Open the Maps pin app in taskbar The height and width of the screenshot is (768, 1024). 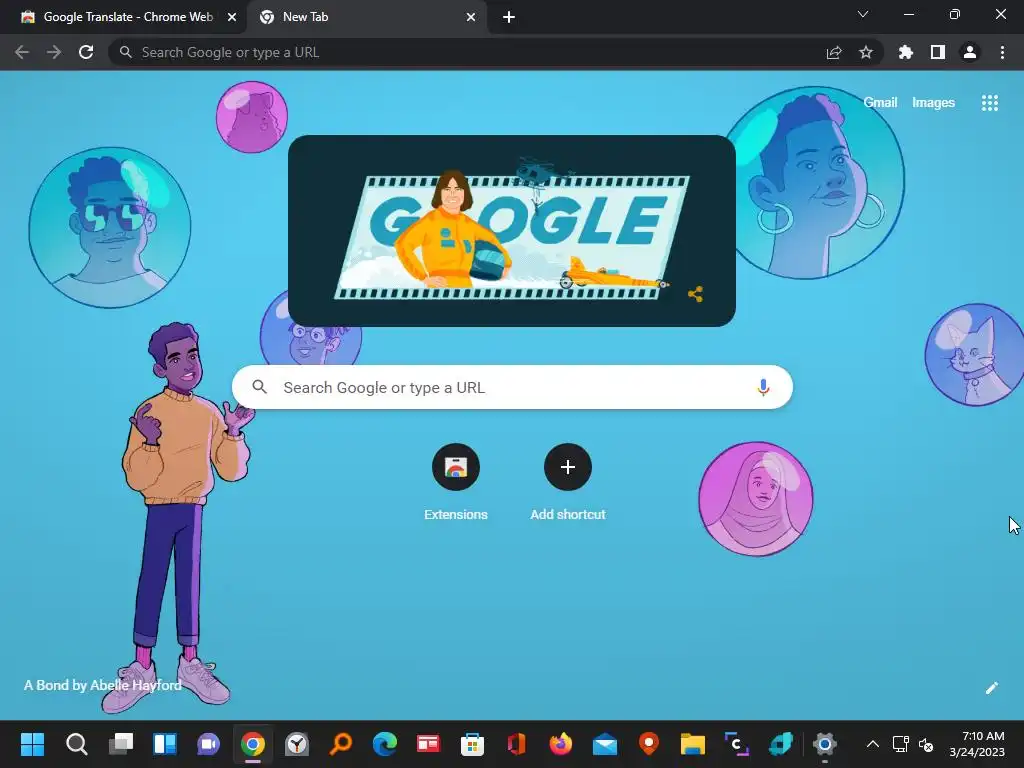click(648, 744)
